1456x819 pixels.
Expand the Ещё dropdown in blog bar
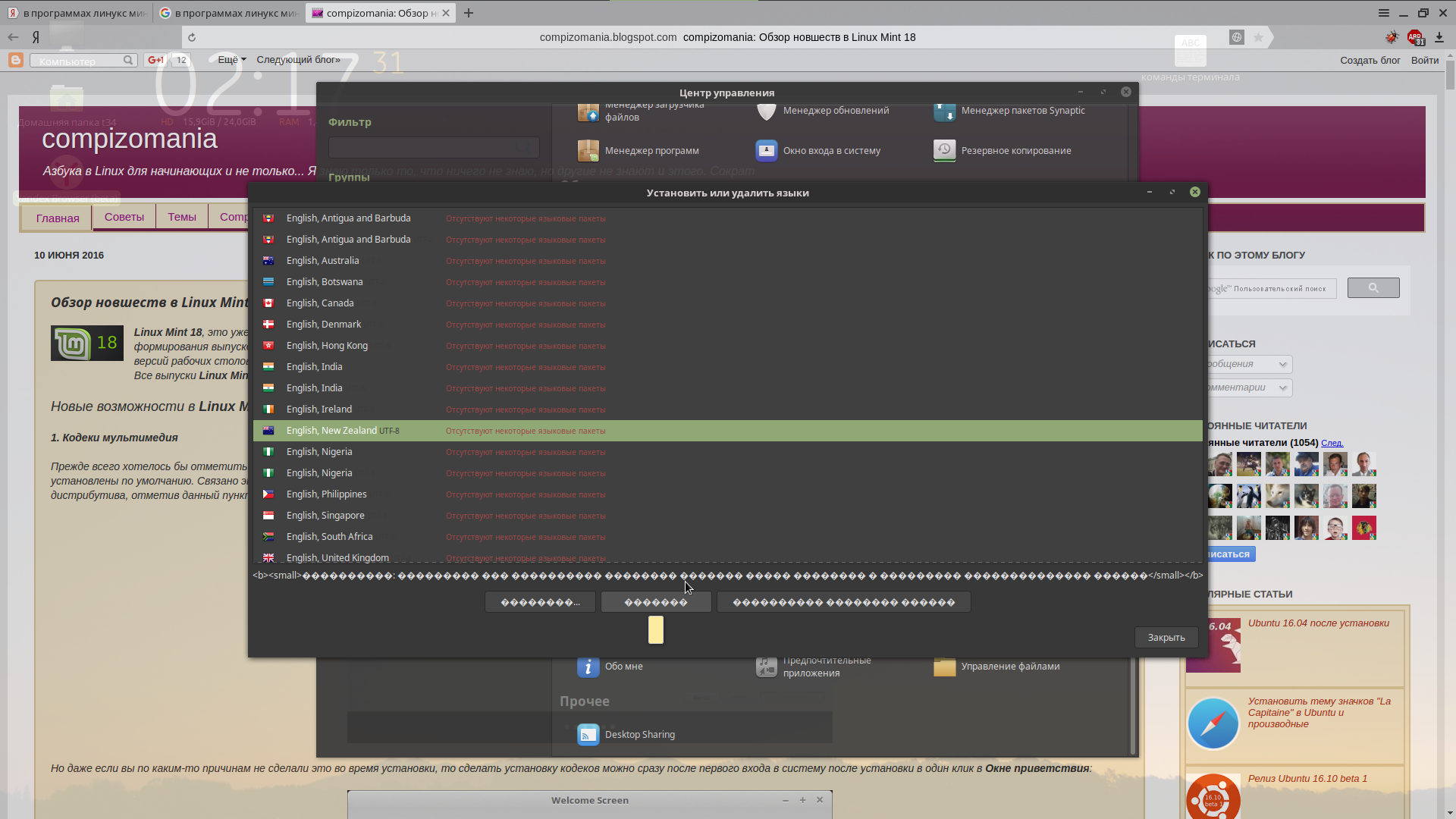pos(231,60)
